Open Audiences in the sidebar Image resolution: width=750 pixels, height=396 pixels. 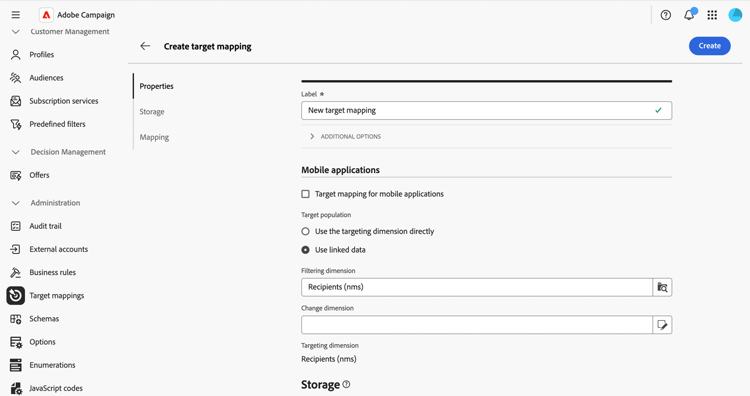(46, 77)
